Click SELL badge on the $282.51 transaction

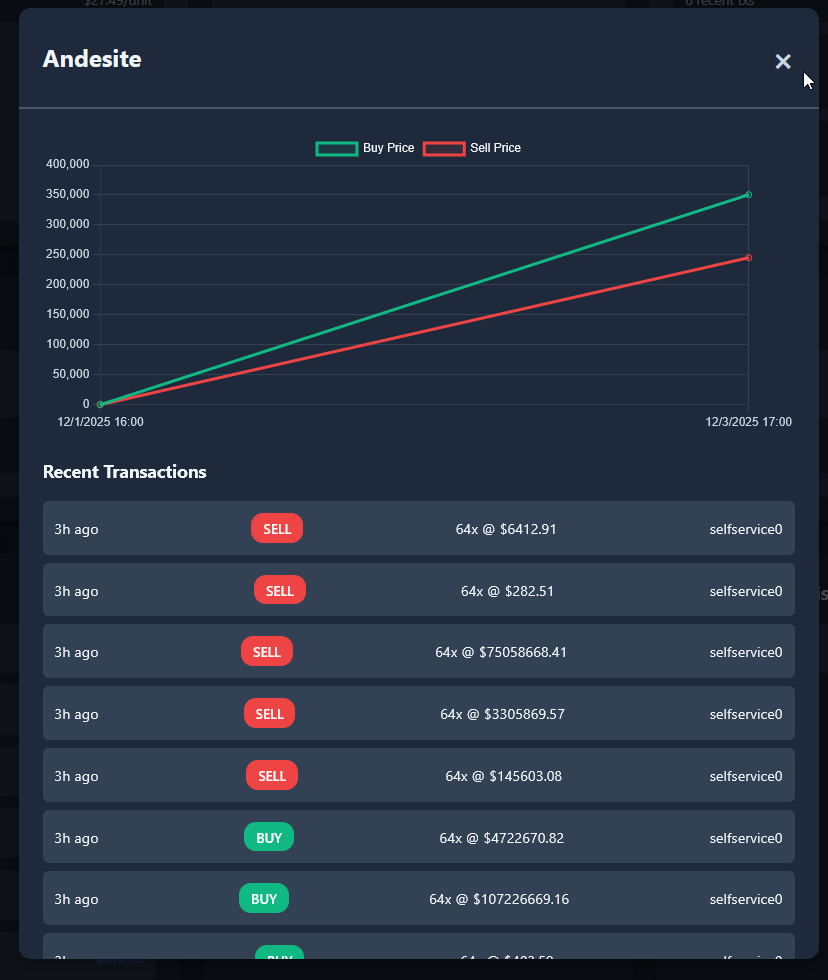point(280,591)
